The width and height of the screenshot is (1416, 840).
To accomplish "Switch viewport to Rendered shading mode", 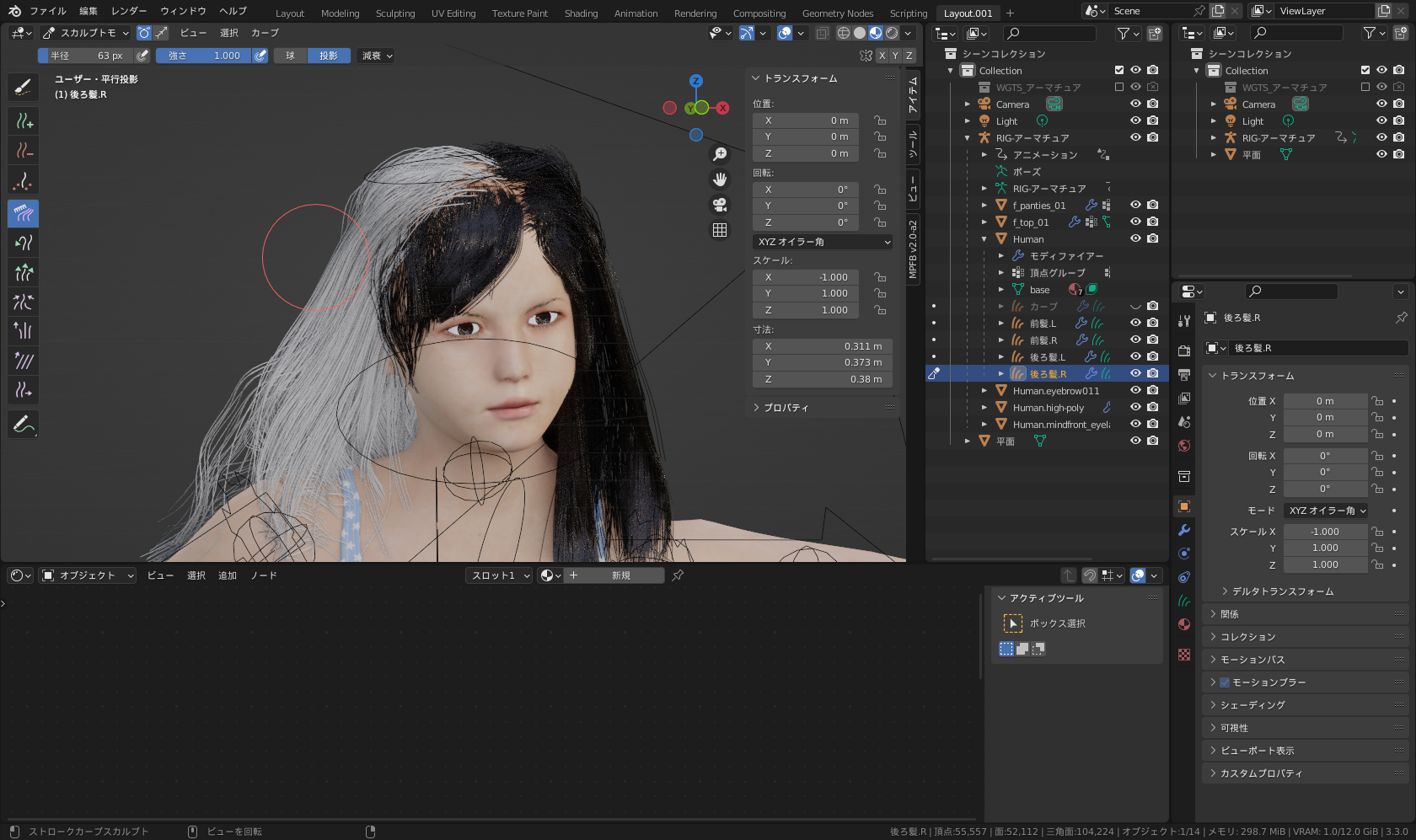I will point(890,32).
